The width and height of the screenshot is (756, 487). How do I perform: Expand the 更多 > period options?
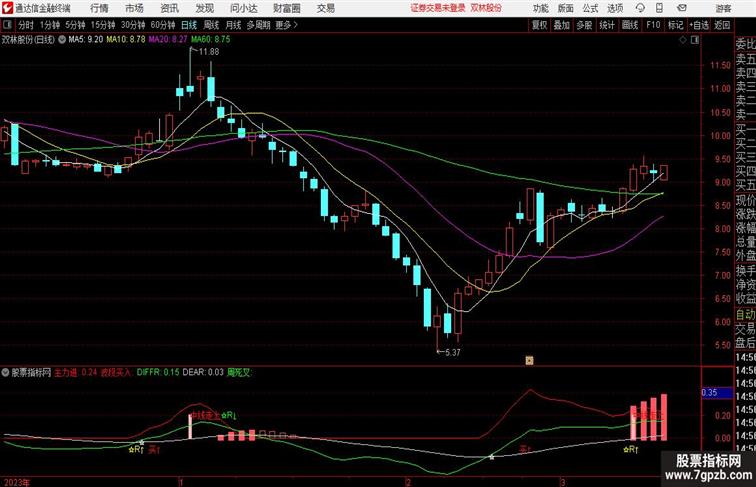[x=286, y=25]
